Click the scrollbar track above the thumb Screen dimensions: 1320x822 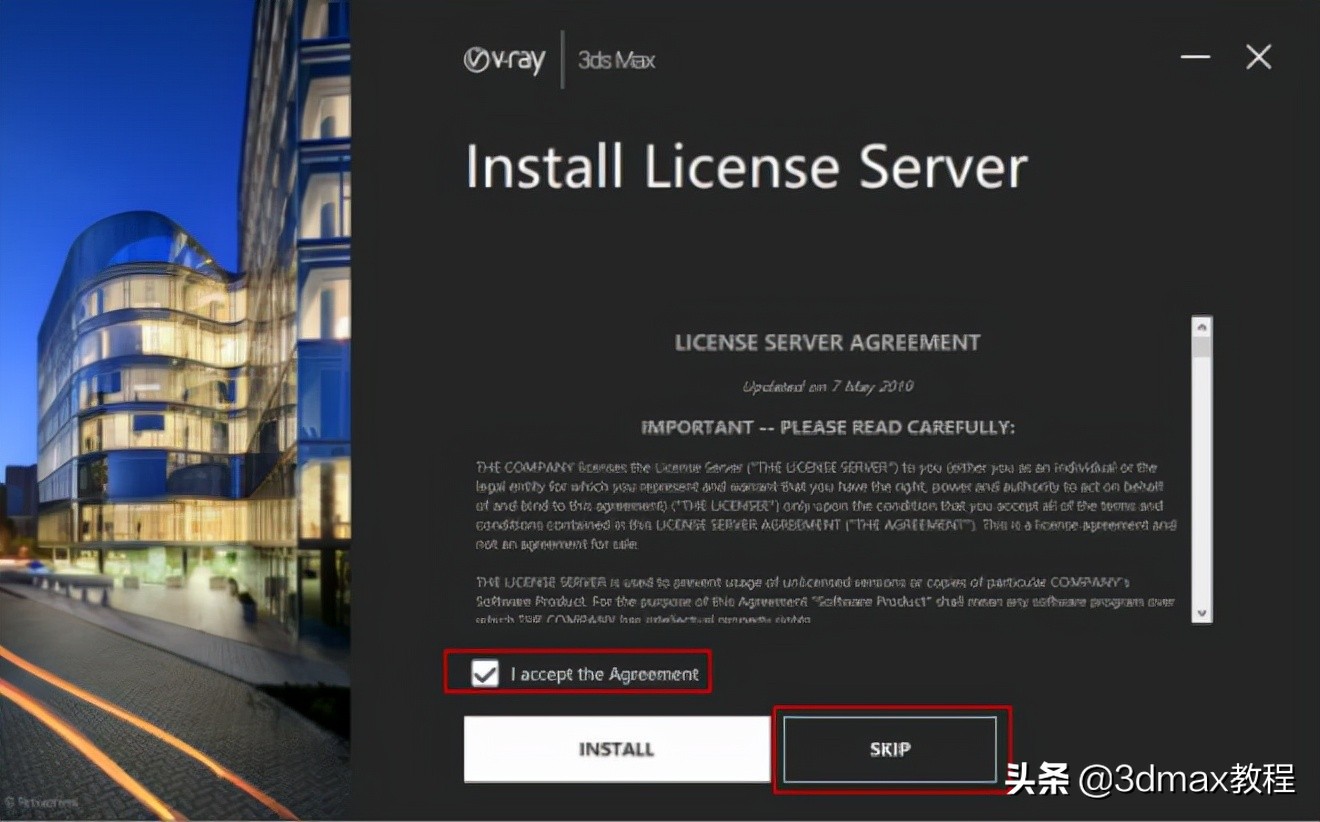(x=1202, y=333)
